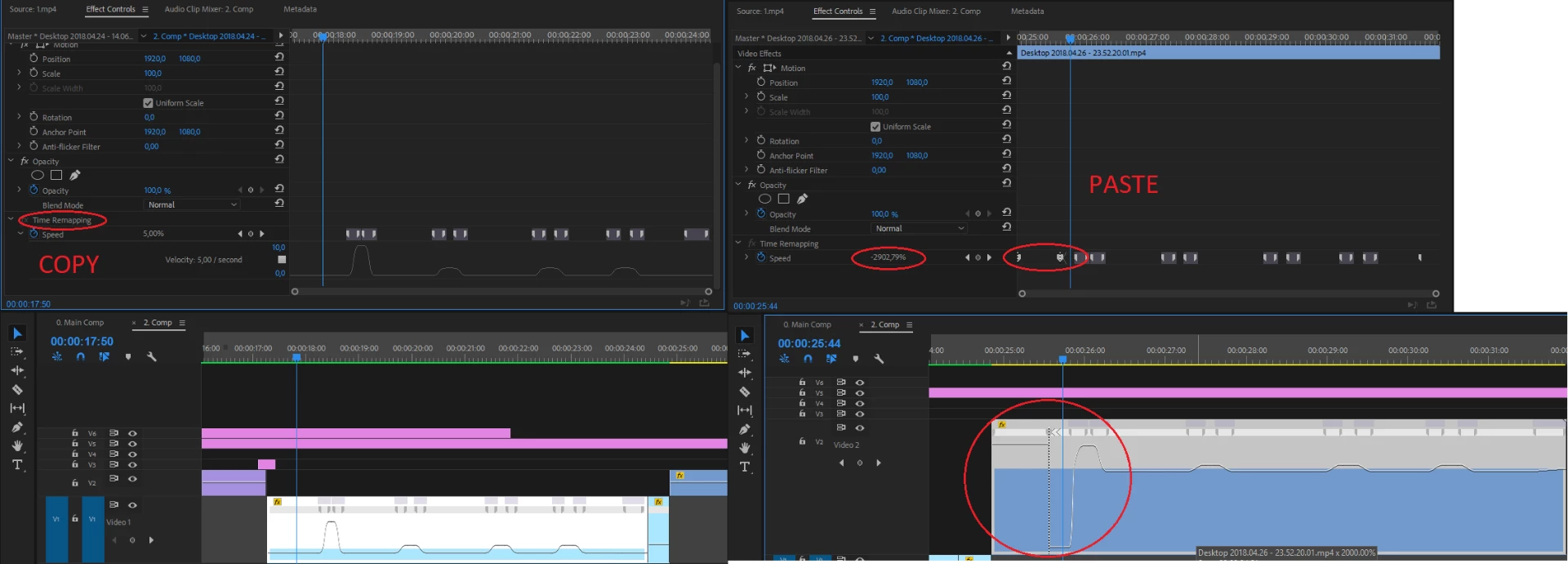Reset Rotation parameter in right Effect Controls

coord(1006,139)
